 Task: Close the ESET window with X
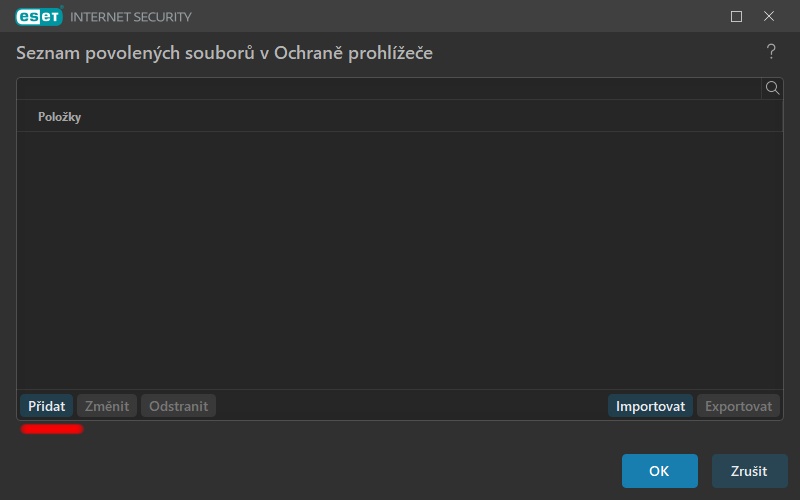(769, 16)
